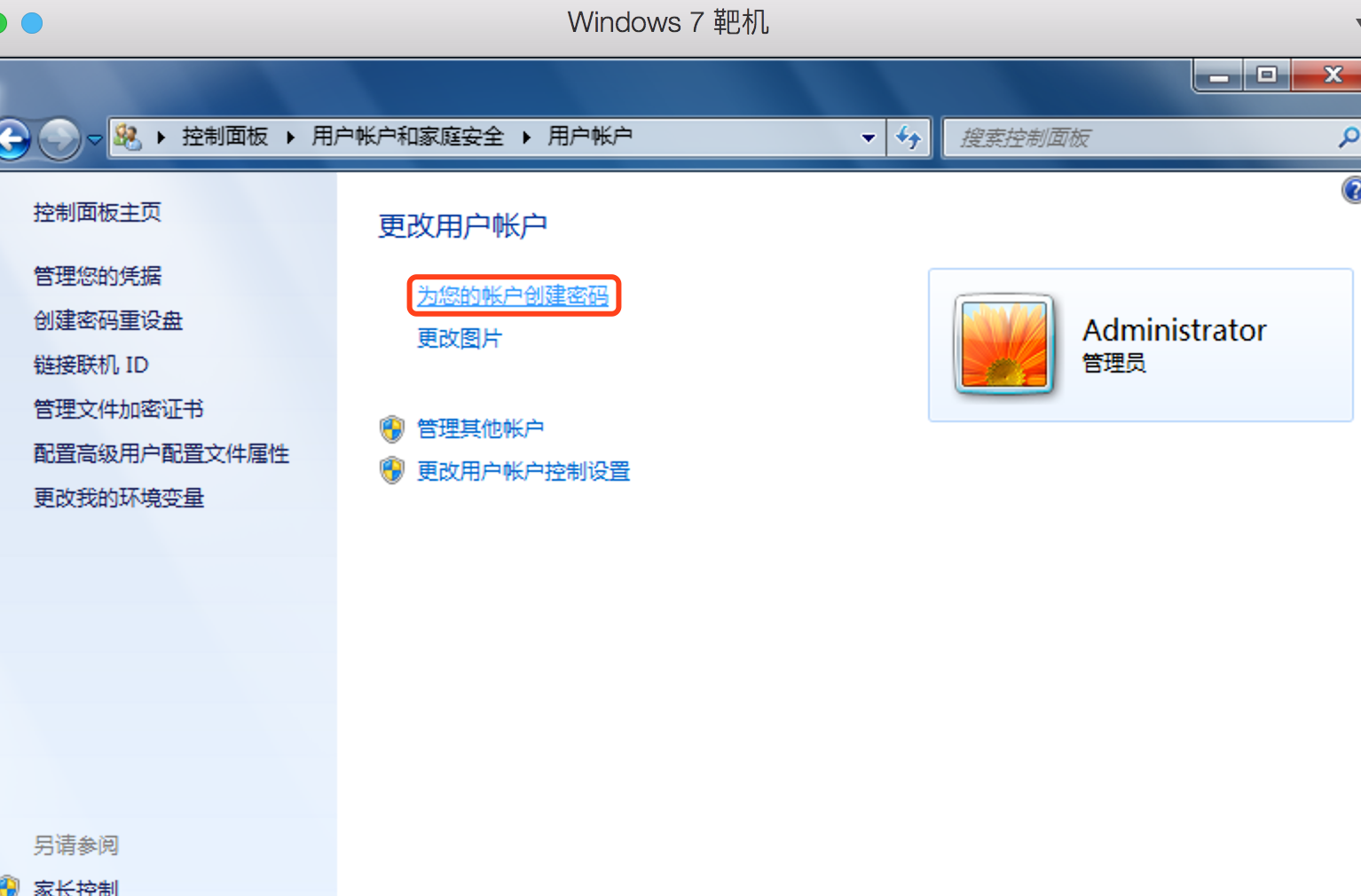Open the address bar history dropdown

(x=869, y=138)
